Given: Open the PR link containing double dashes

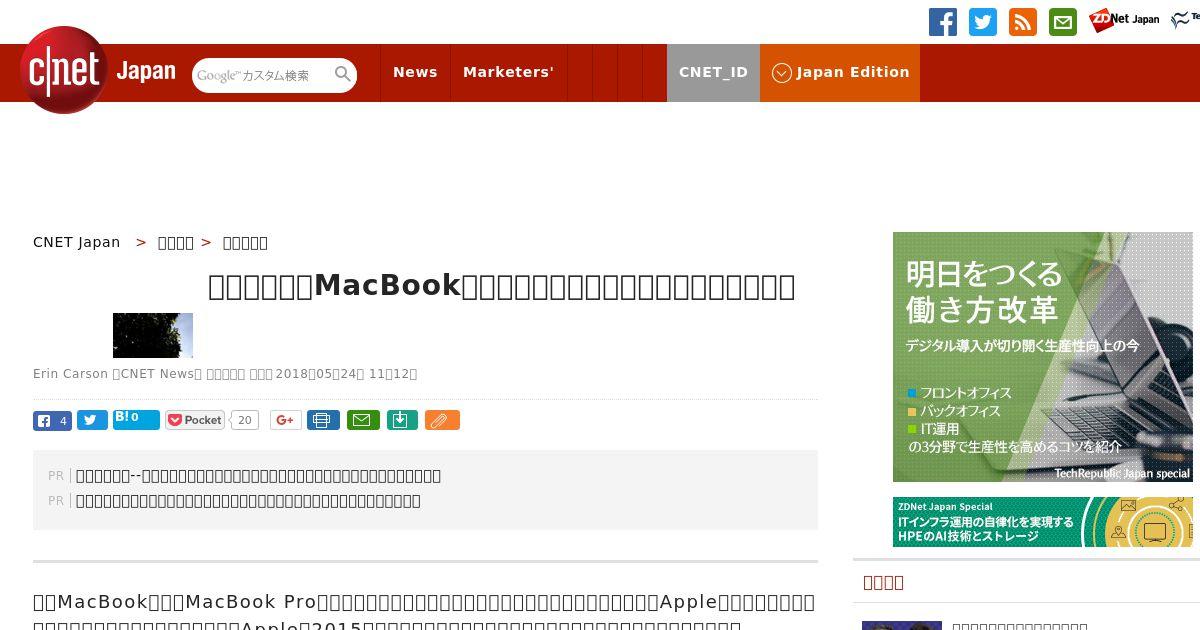Looking at the screenshot, I should tap(258, 476).
